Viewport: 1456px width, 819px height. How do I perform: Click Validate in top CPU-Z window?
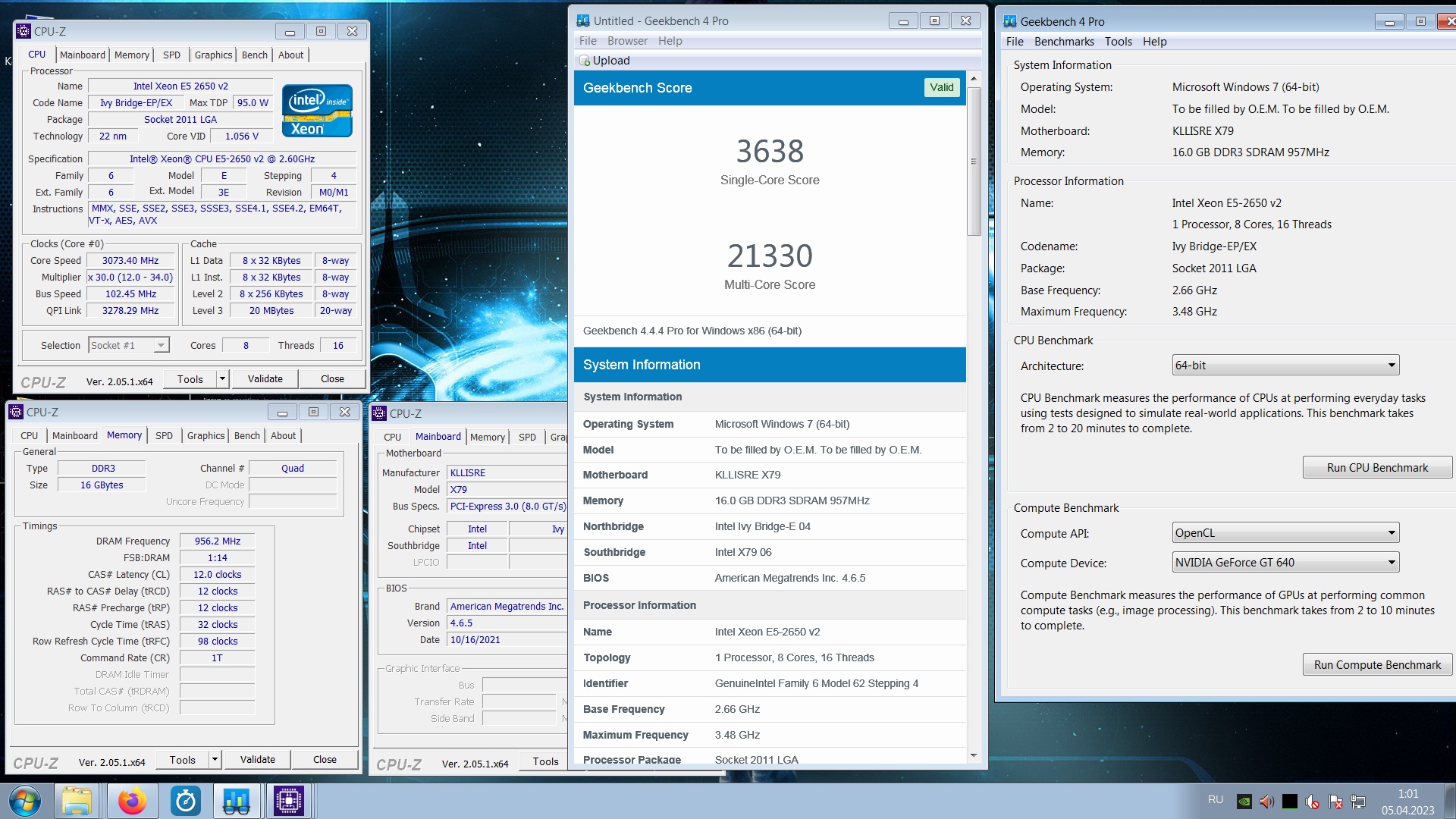265,378
